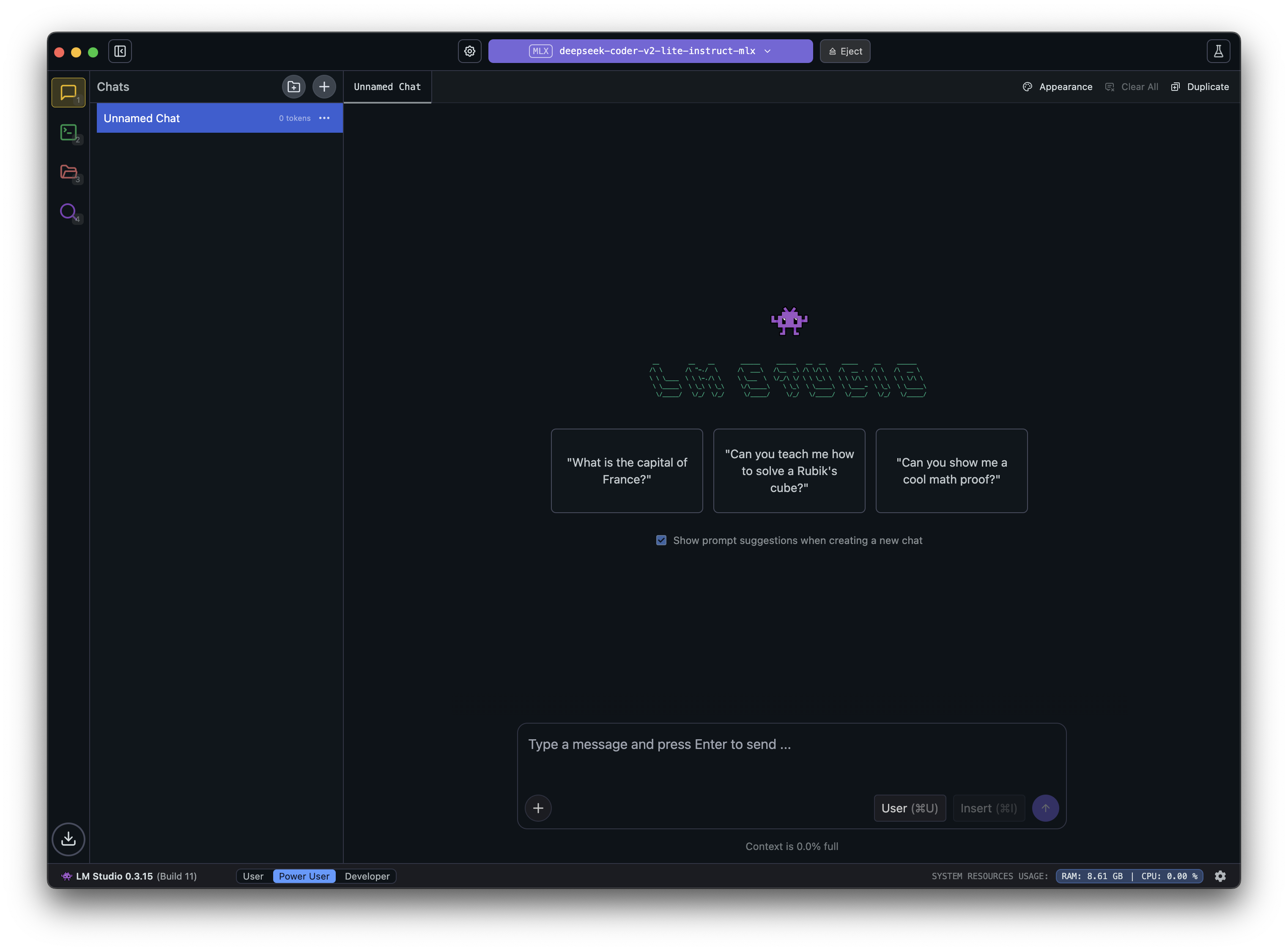Click the 0 tokens label
The width and height of the screenshot is (1288, 951).
(295, 118)
